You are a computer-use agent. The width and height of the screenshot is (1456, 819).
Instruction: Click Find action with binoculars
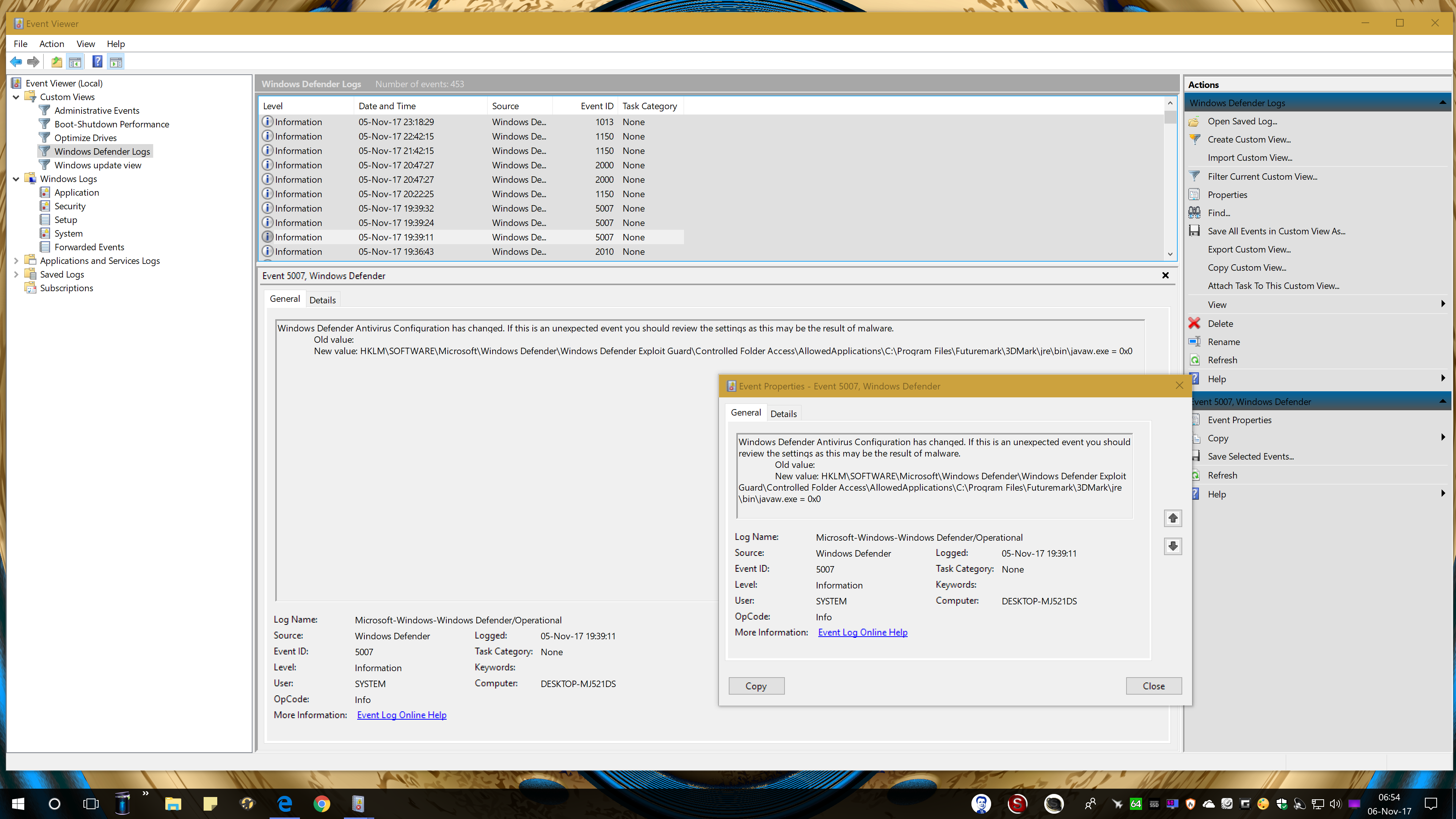coord(1219,212)
